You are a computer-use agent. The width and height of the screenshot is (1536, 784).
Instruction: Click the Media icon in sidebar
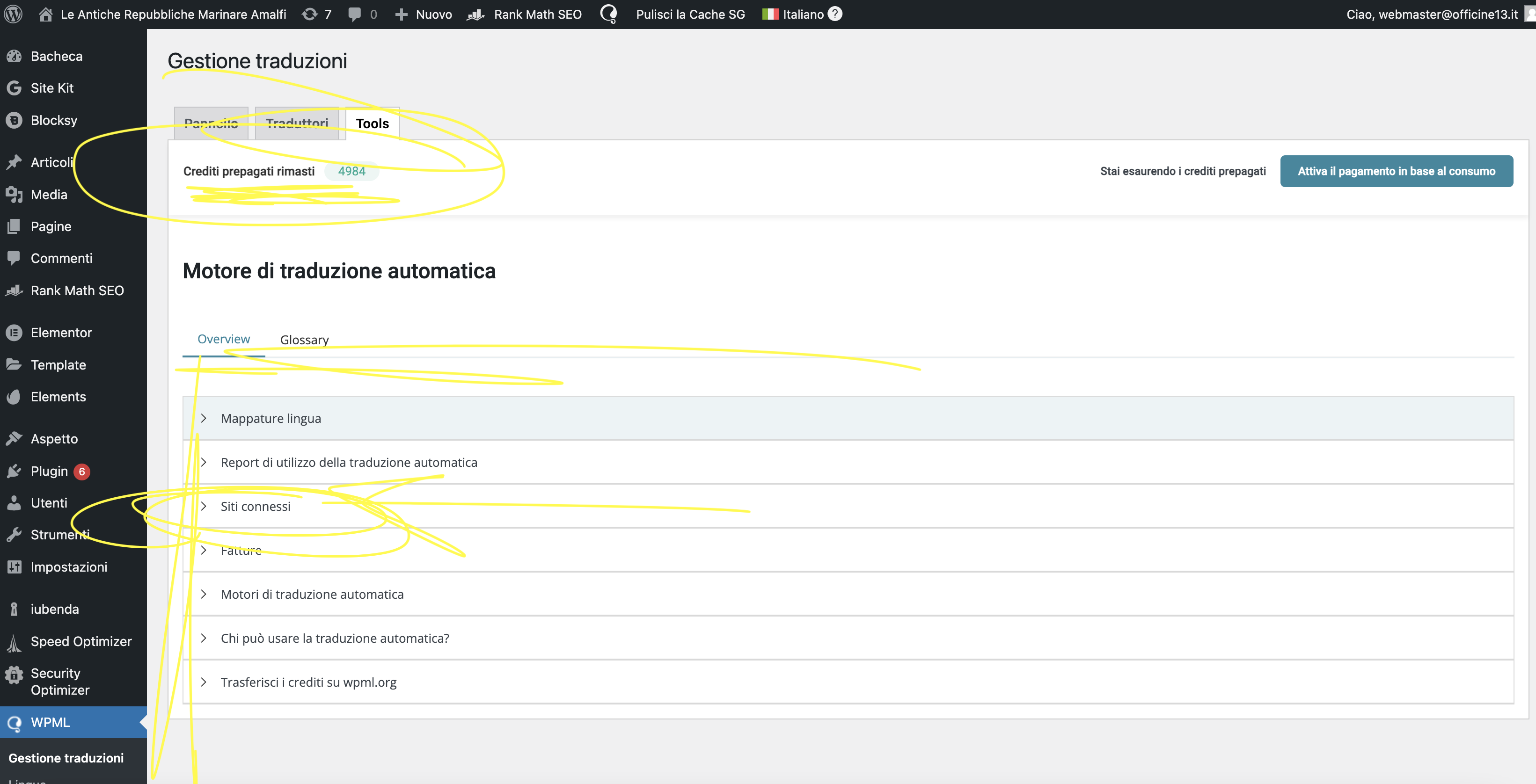point(15,194)
